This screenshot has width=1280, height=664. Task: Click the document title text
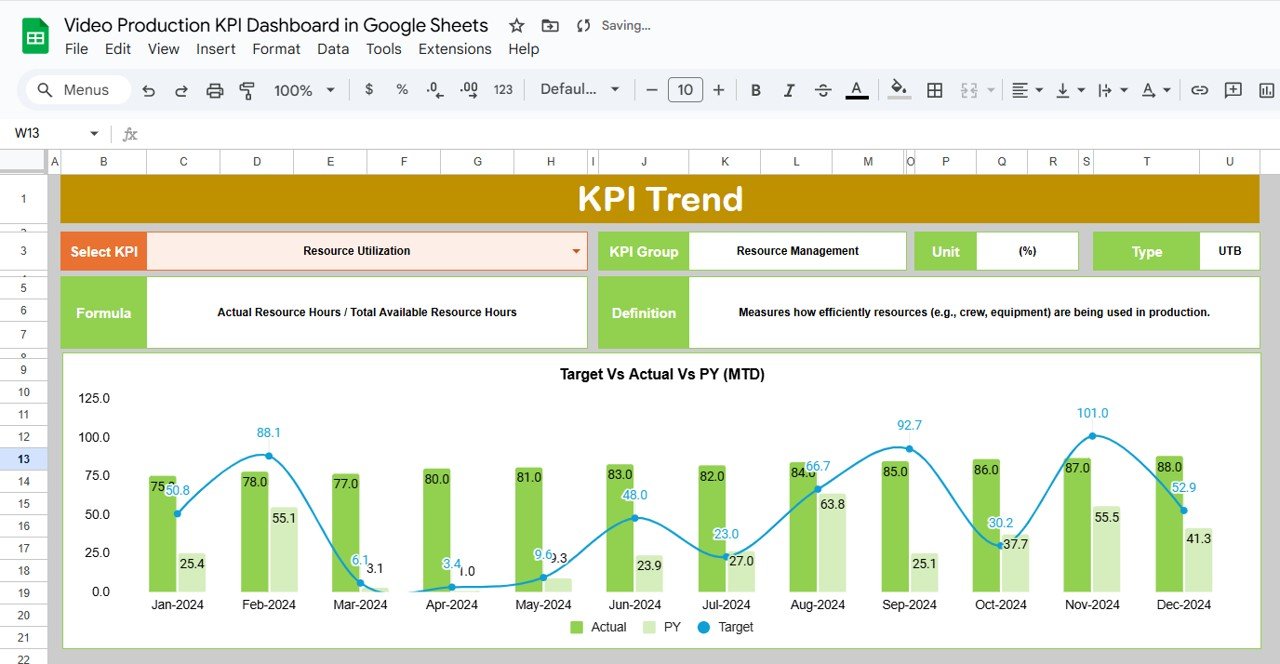tap(276, 25)
